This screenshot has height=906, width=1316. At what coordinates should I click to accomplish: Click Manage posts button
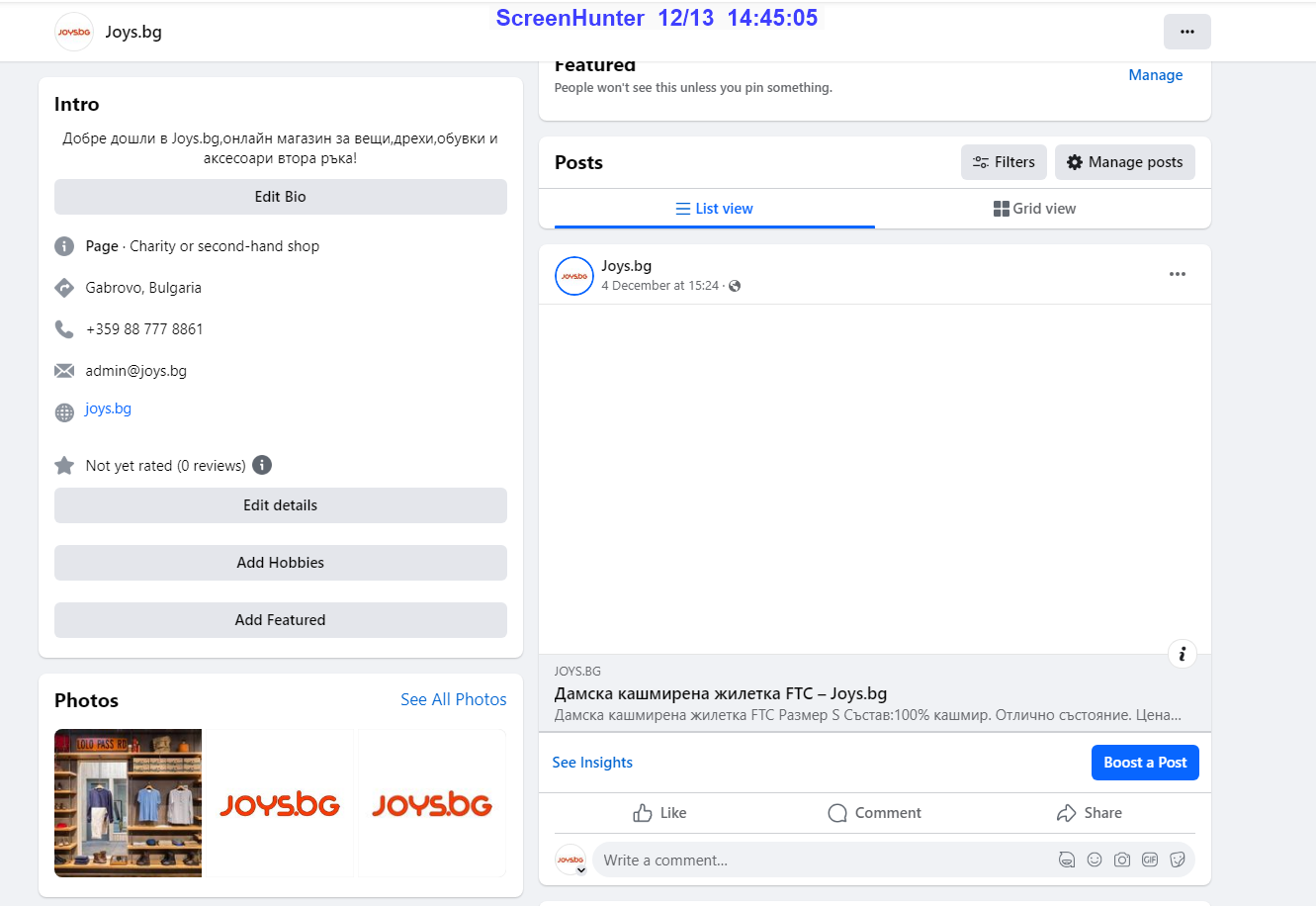(1125, 162)
